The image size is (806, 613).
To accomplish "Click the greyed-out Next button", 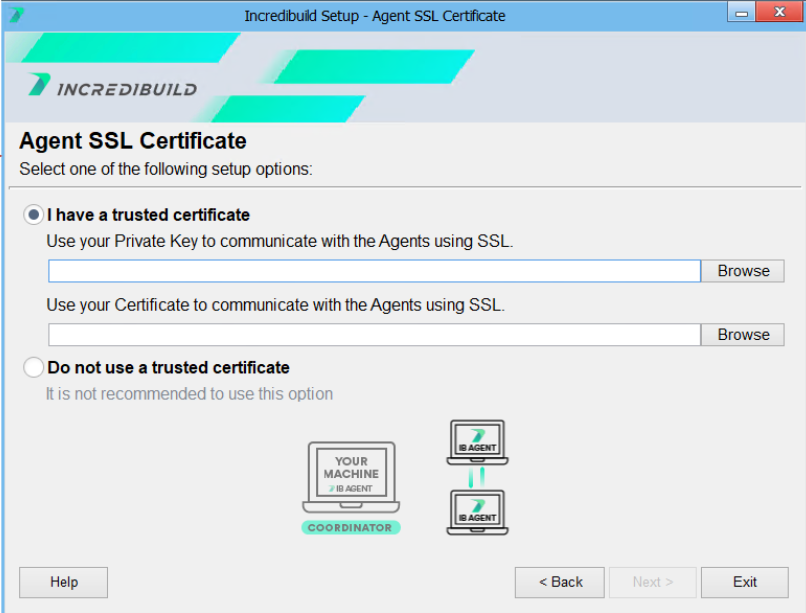I will point(652,582).
